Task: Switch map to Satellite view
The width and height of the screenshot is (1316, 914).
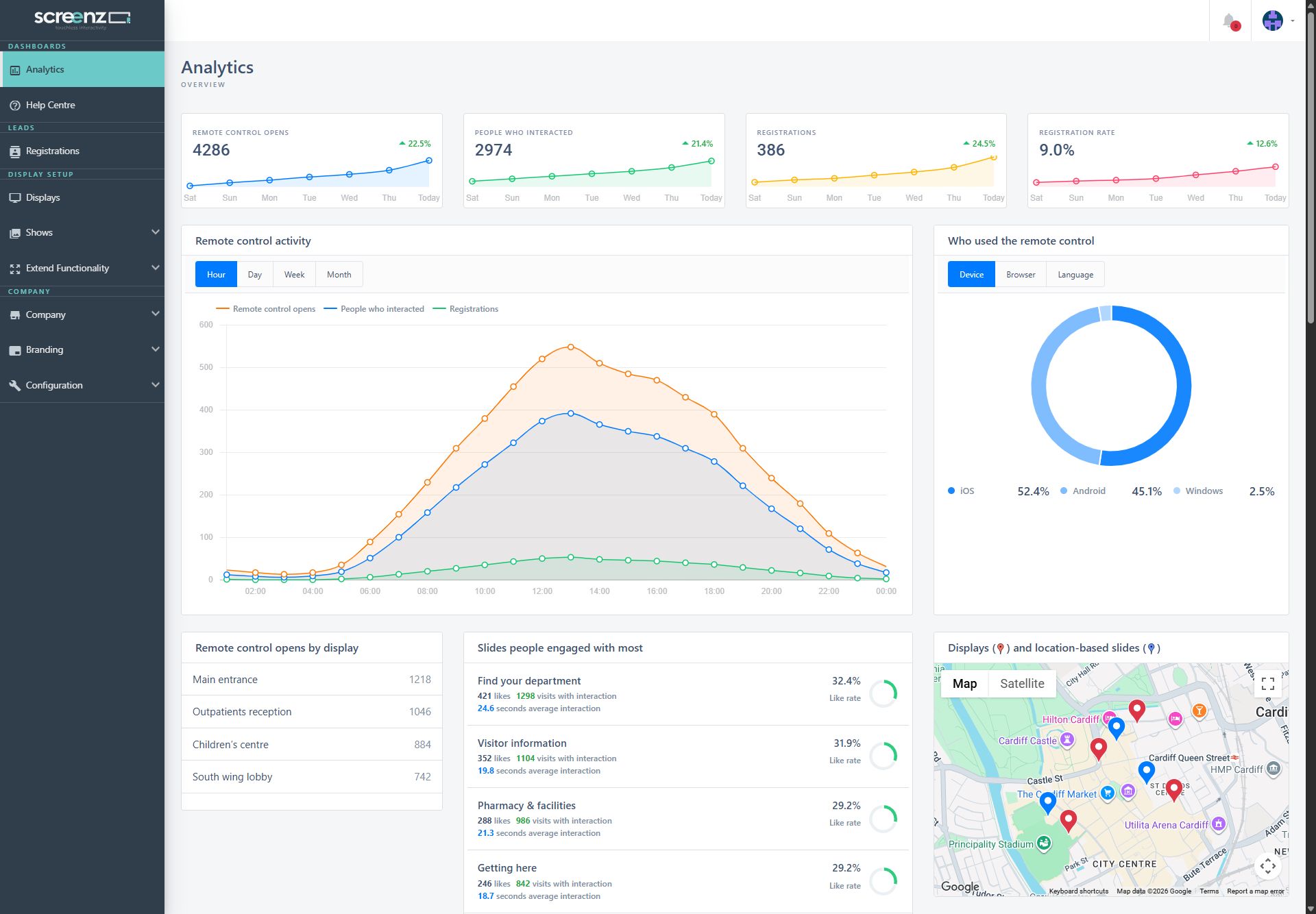Action: (1022, 684)
